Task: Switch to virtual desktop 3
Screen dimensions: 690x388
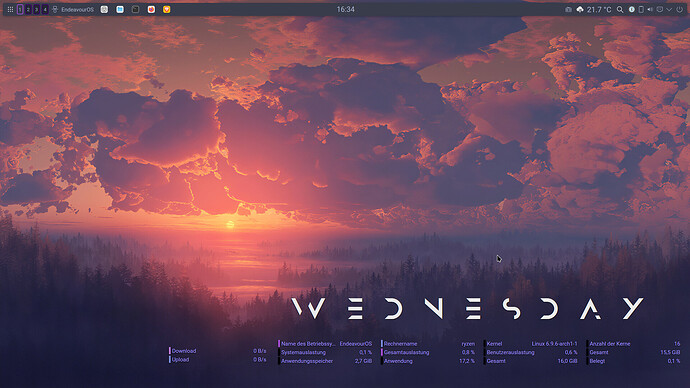Action: [37, 9]
